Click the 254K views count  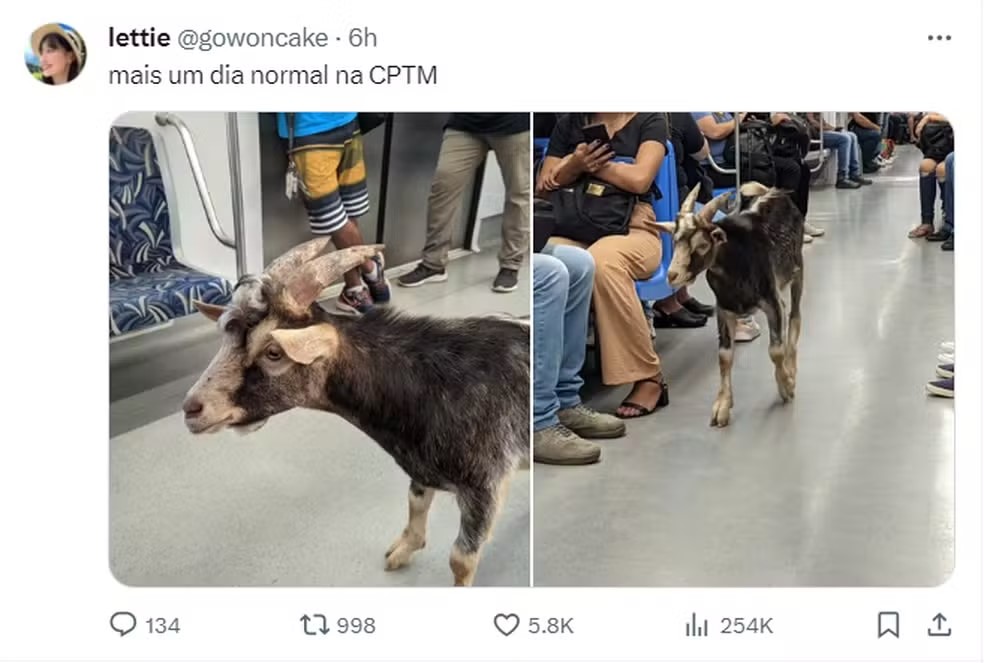747,626
